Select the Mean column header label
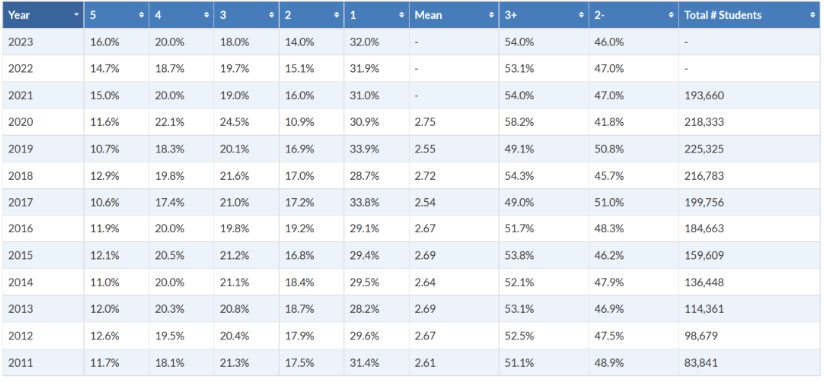The image size is (824, 383). (x=428, y=15)
